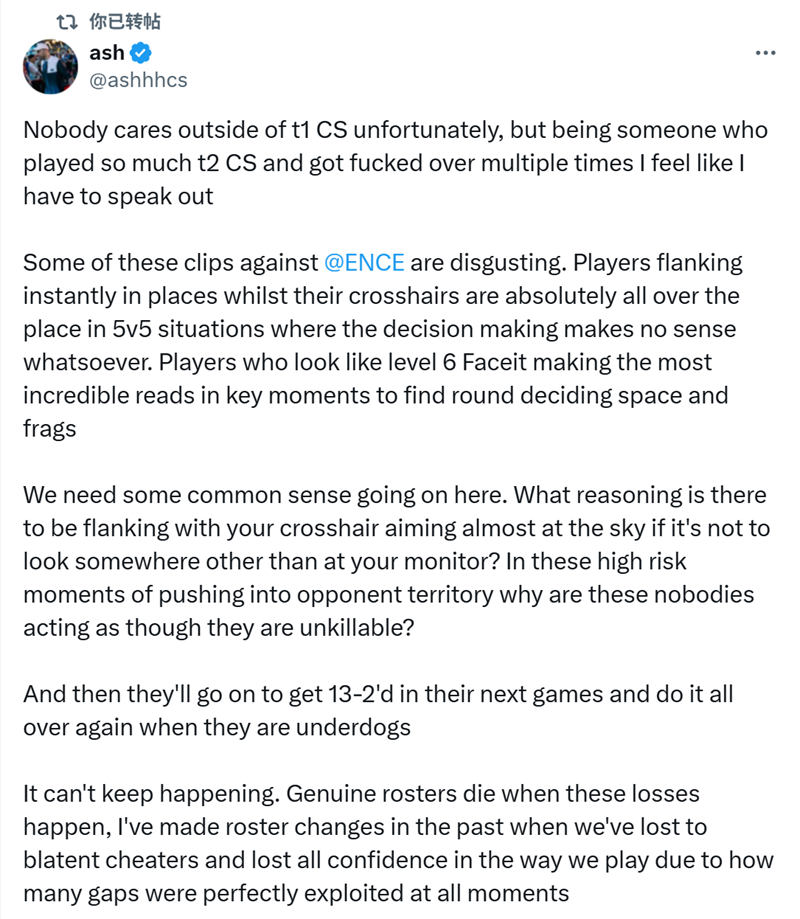Screen dimensions: 800x919
Task: Click the paragraph starting It can't keep happening
Action: pos(399,843)
